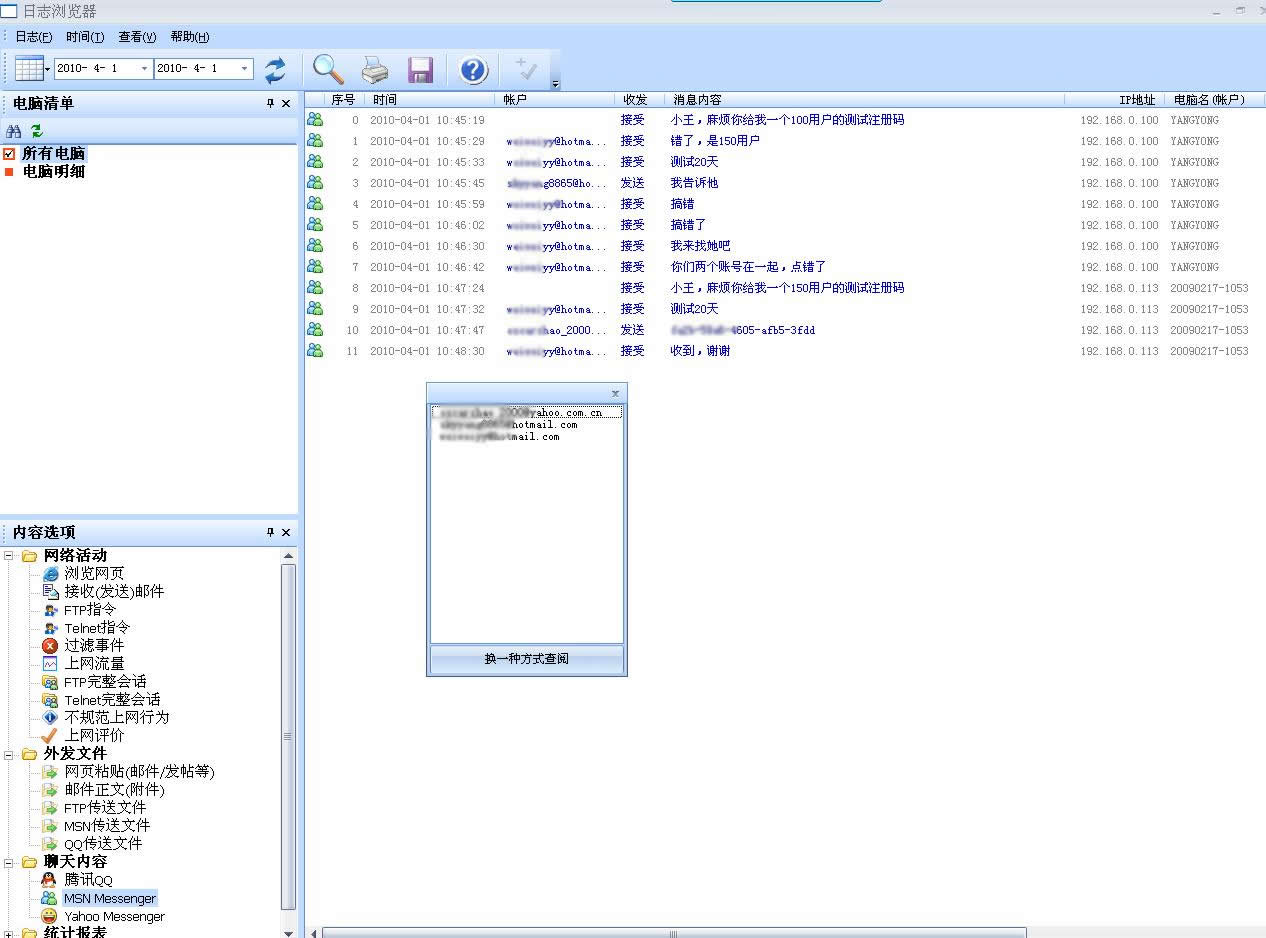Click the 内容选项 panel vertical scrollbar thumb
Image resolution: width=1266 pixels, height=938 pixels.
pyautogui.click(x=288, y=737)
